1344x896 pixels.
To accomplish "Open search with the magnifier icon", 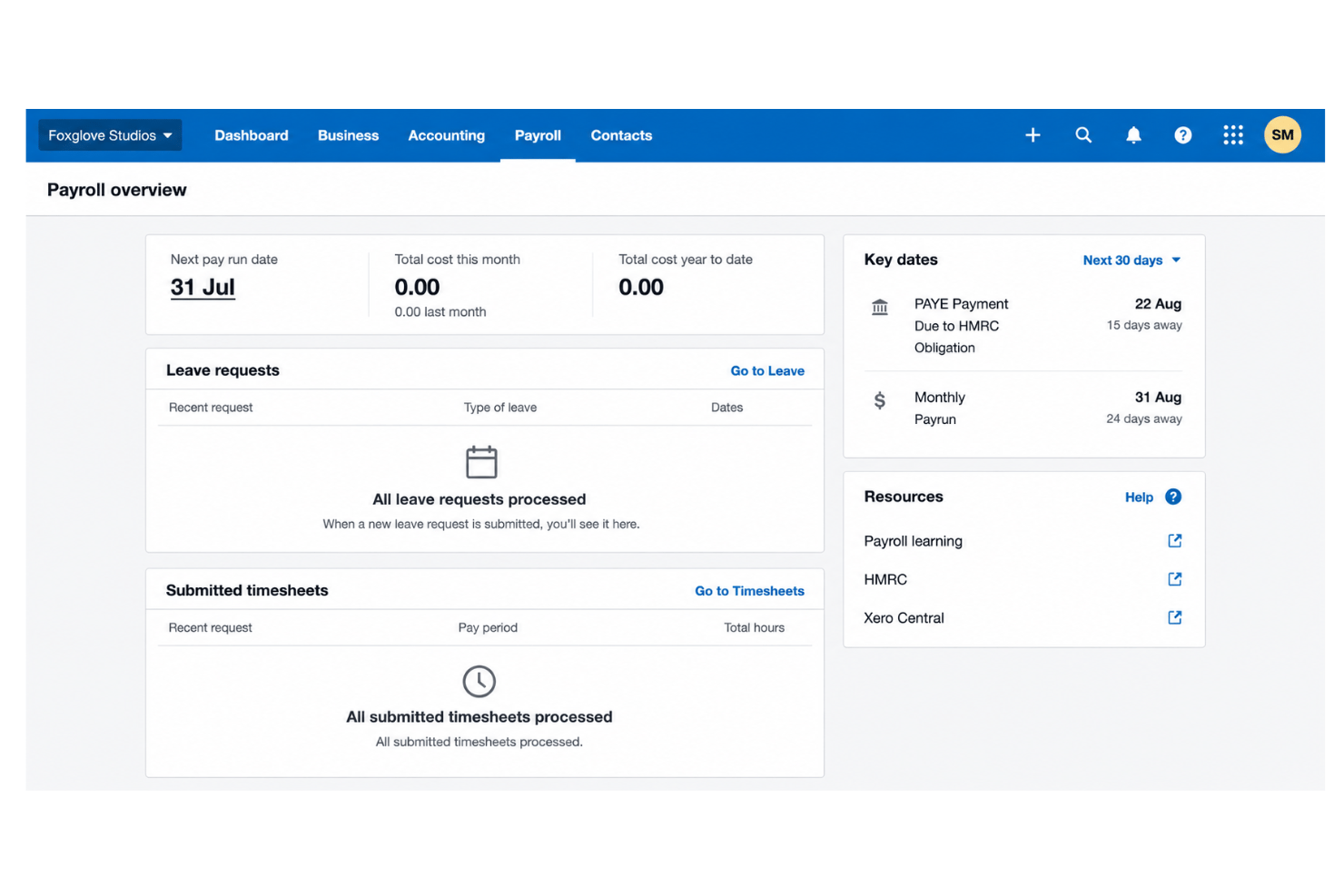I will (1083, 135).
